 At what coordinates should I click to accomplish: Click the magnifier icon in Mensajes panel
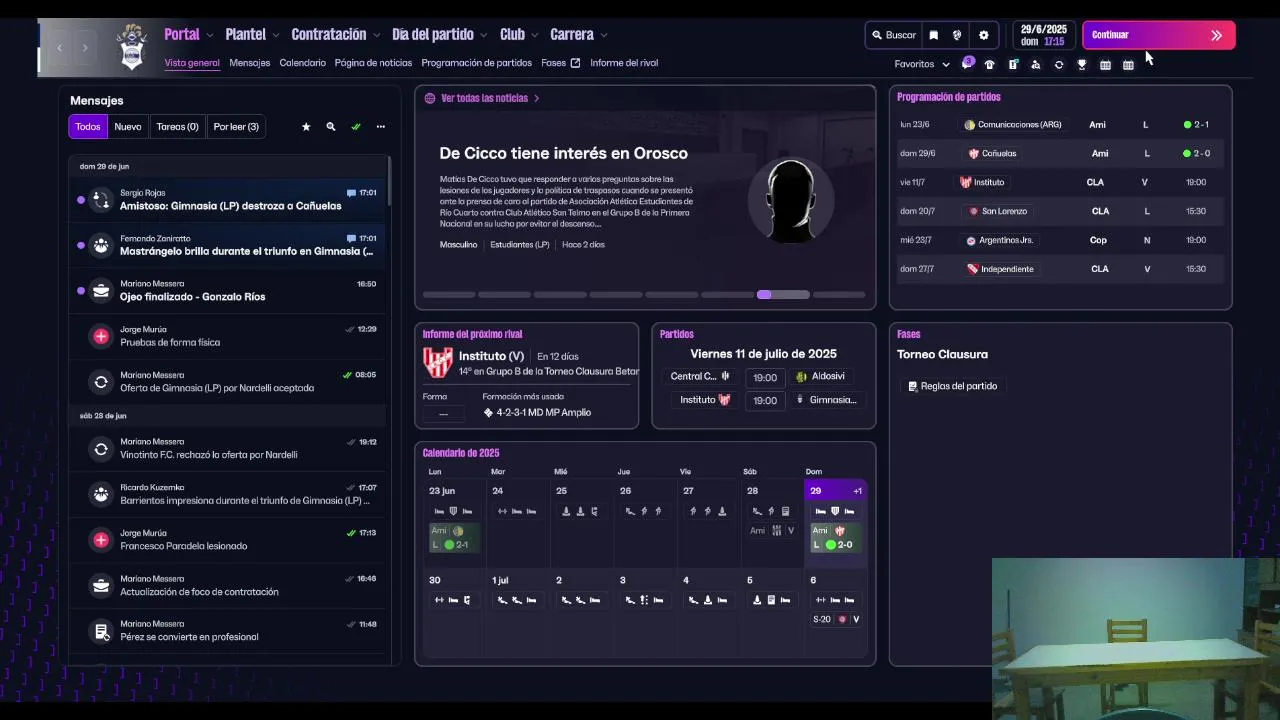pyautogui.click(x=331, y=127)
